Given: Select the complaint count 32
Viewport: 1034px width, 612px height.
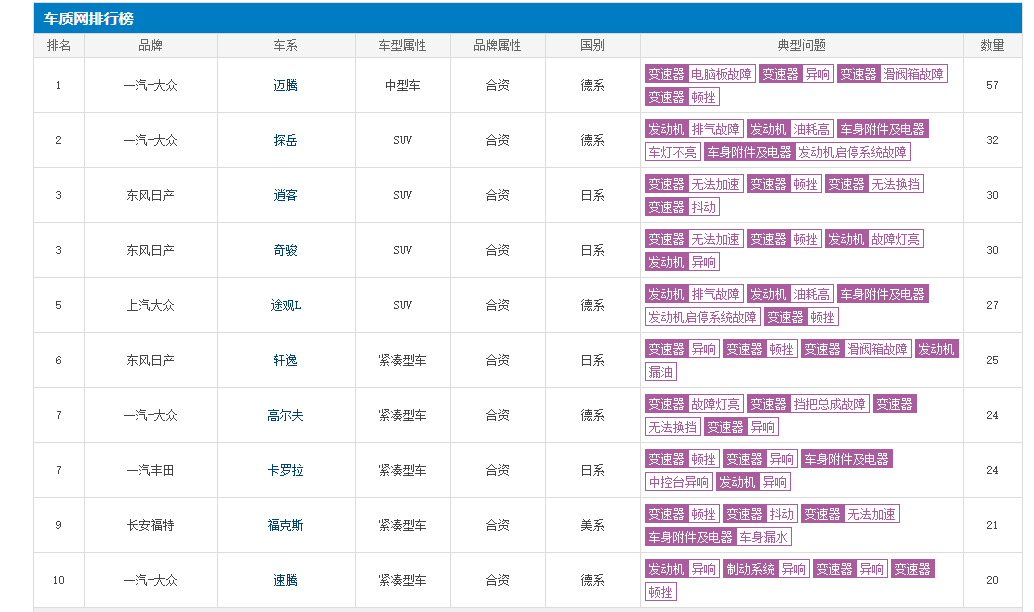Looking at the screenshot, I should [x=992, y=140].
